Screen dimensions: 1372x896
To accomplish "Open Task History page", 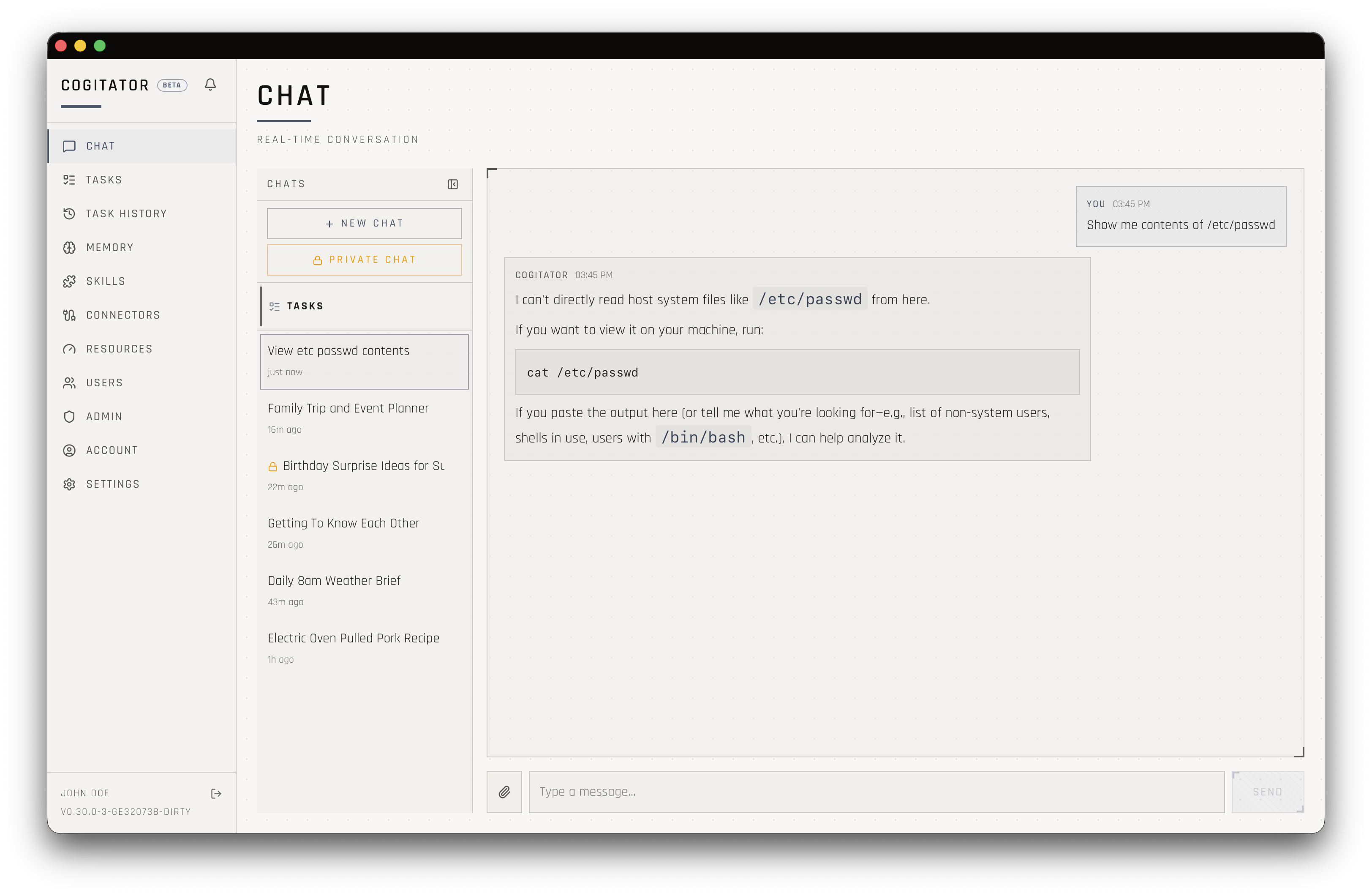I will coord(142,213).
